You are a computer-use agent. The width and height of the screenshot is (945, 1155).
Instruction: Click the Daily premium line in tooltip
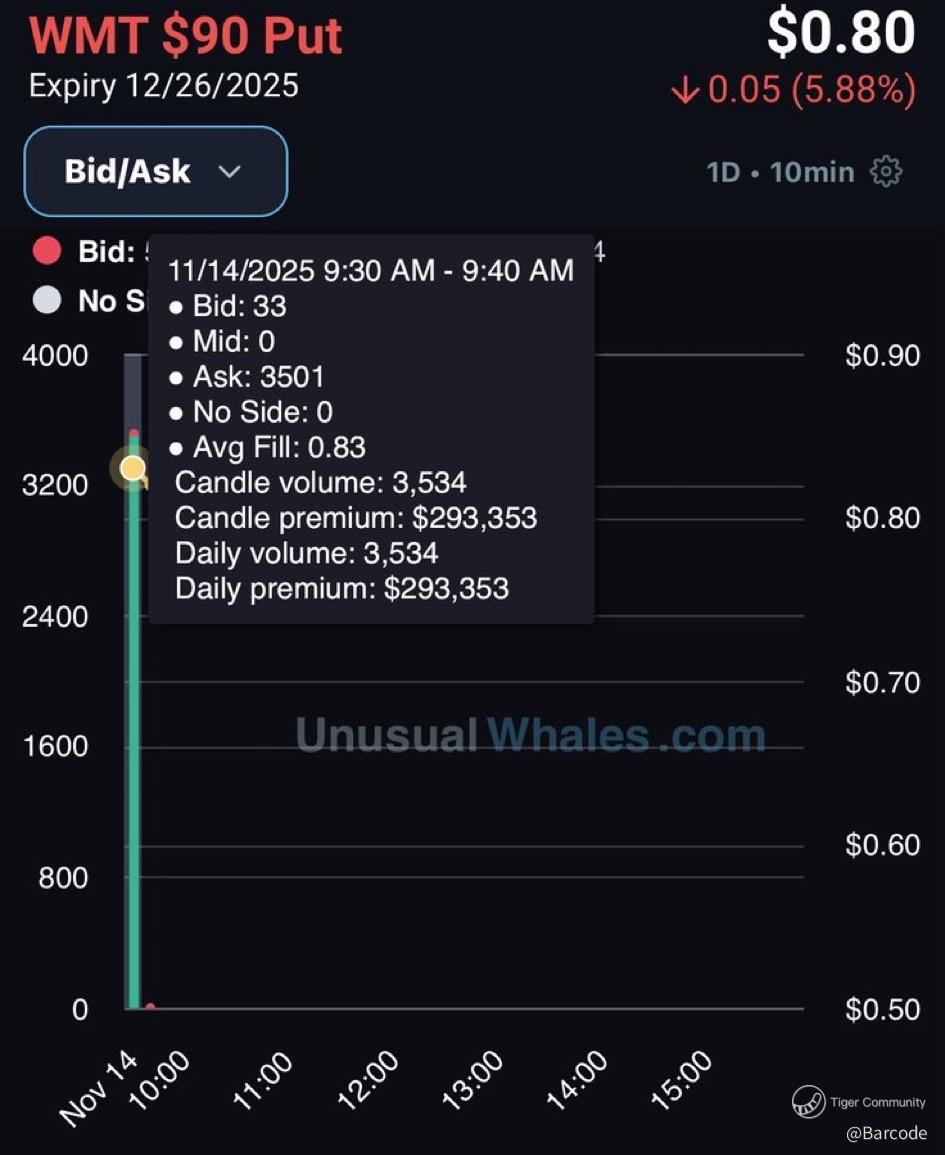[x=341, y=588]
